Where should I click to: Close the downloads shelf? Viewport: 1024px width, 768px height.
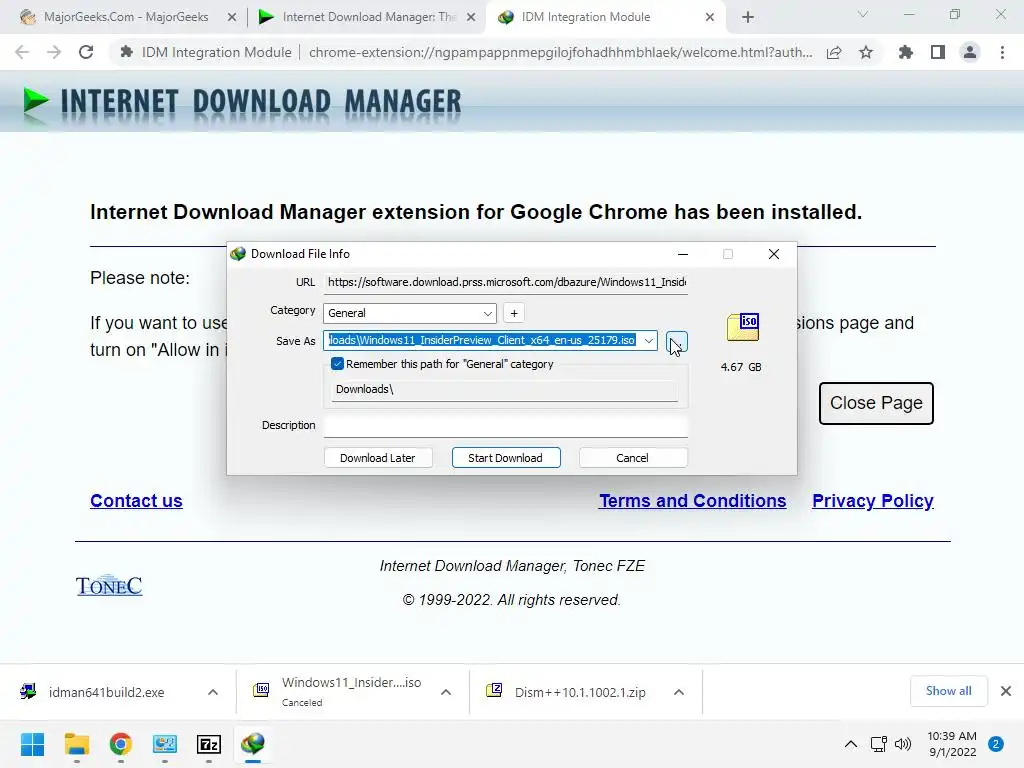[1006, 691]
